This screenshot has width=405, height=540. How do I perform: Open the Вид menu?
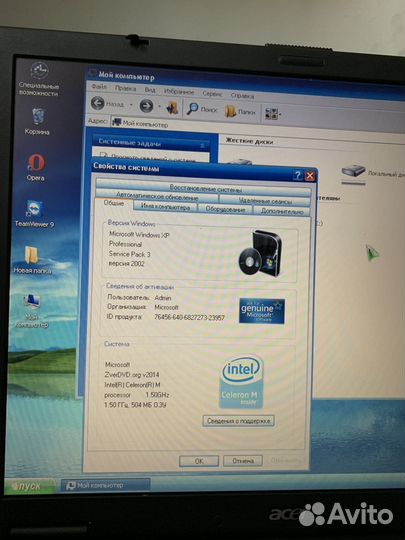point(150,90)
